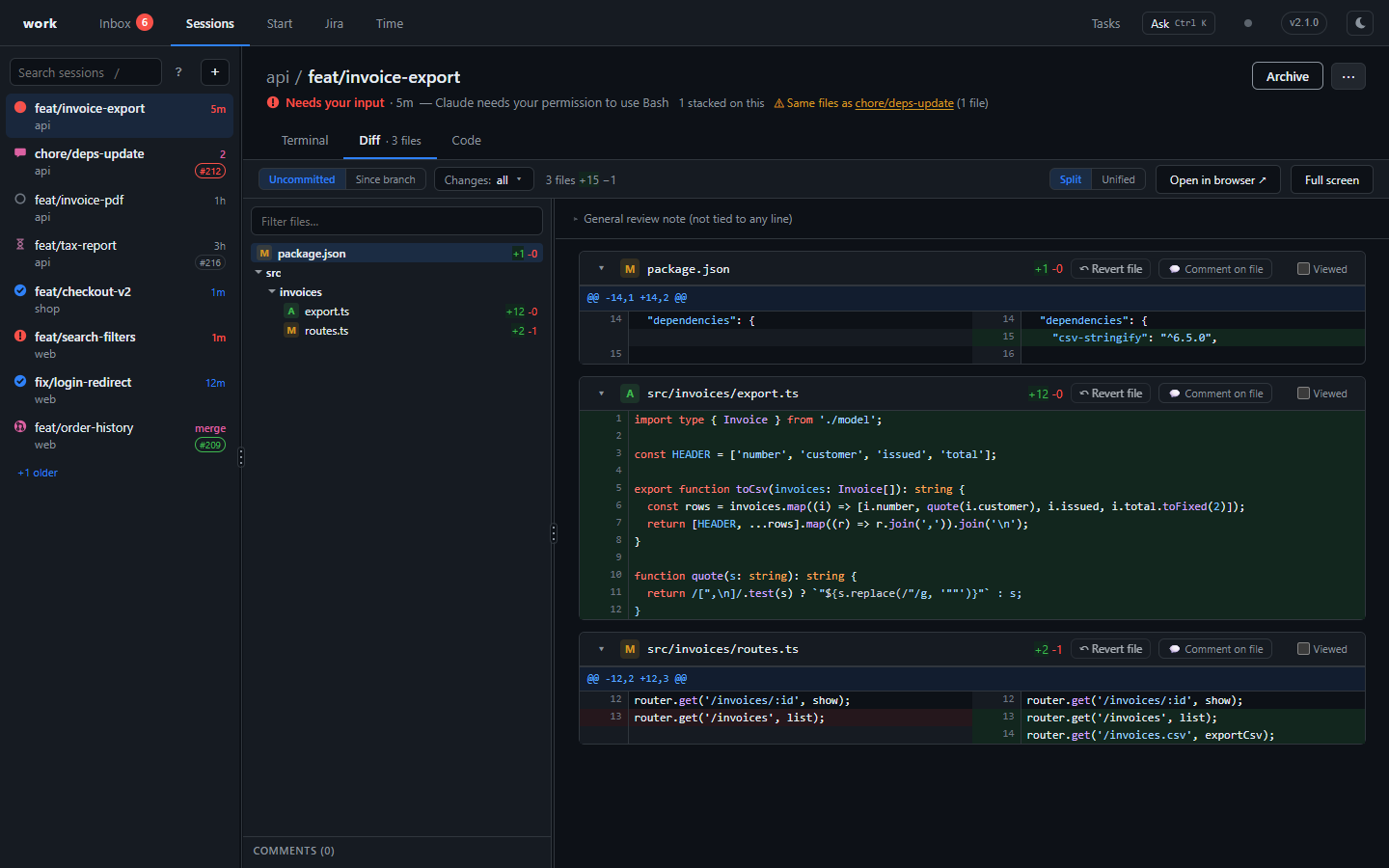Click the checkmark icon of fix/login-redirect
The width and height of the screenshot is (1389, 868).
pos(20,382)
